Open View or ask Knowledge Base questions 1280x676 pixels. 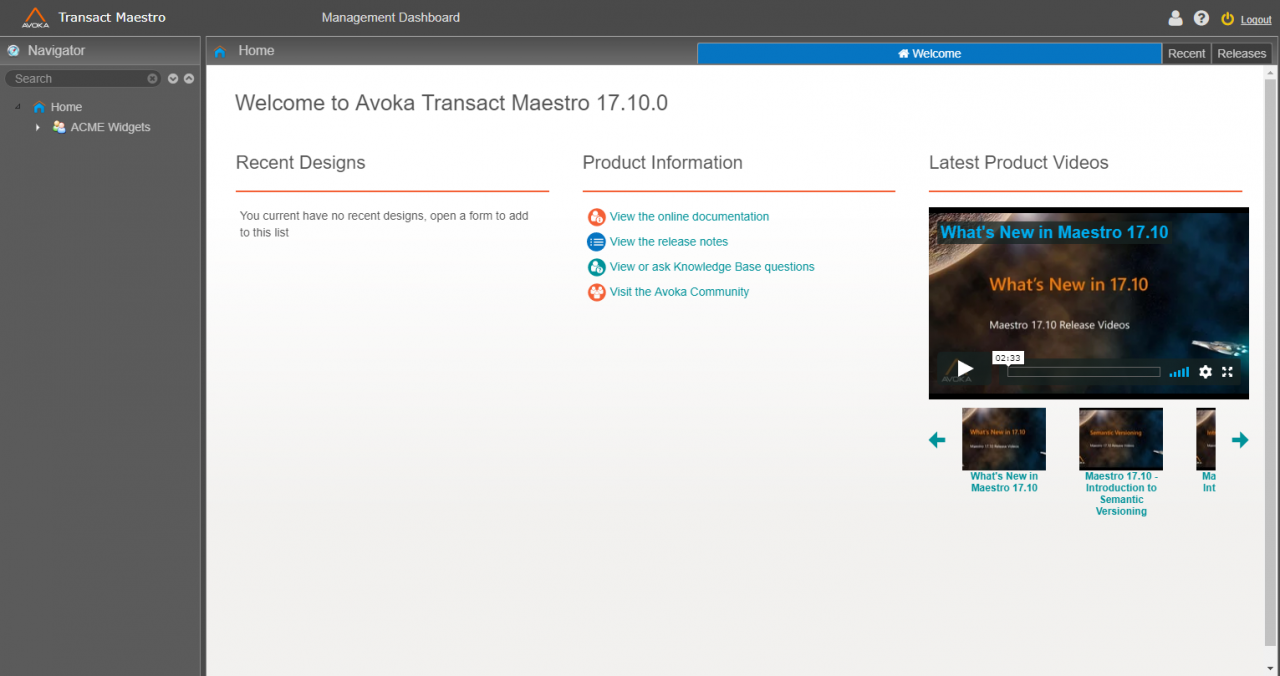coord(712,267)
